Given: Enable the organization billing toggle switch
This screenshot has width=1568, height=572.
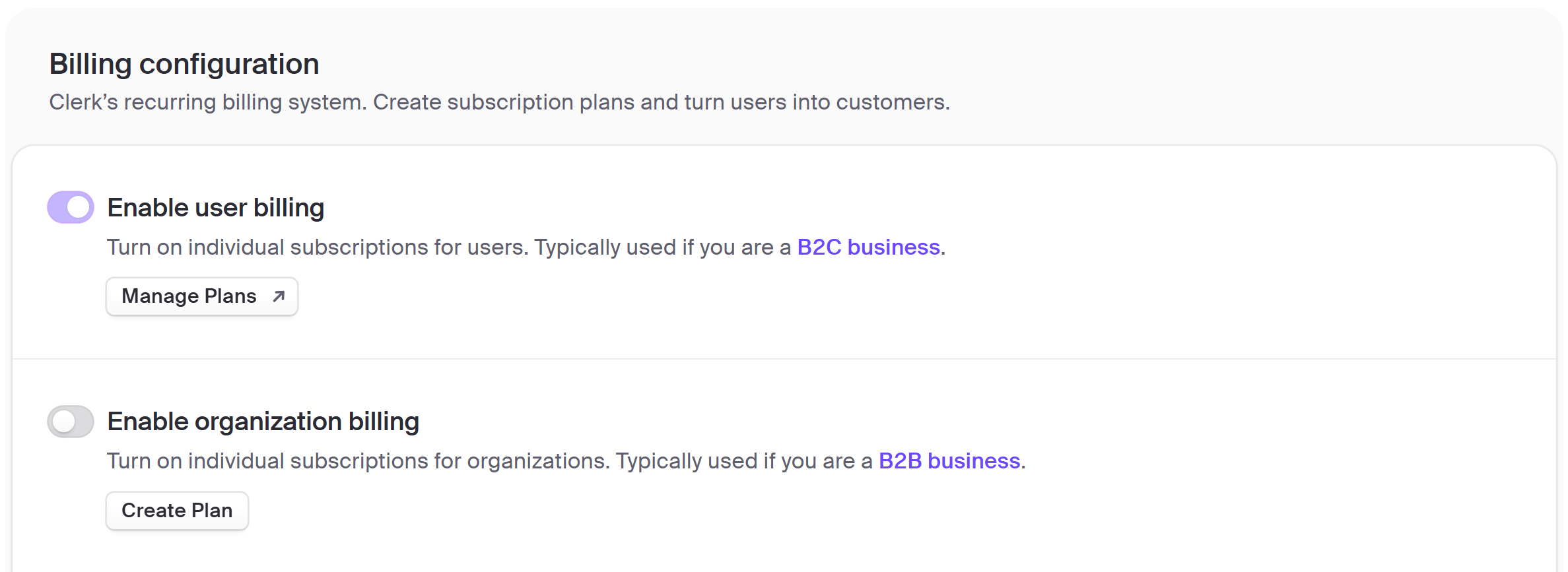Looking at the screenshot, I should click(x=71, y=422).
